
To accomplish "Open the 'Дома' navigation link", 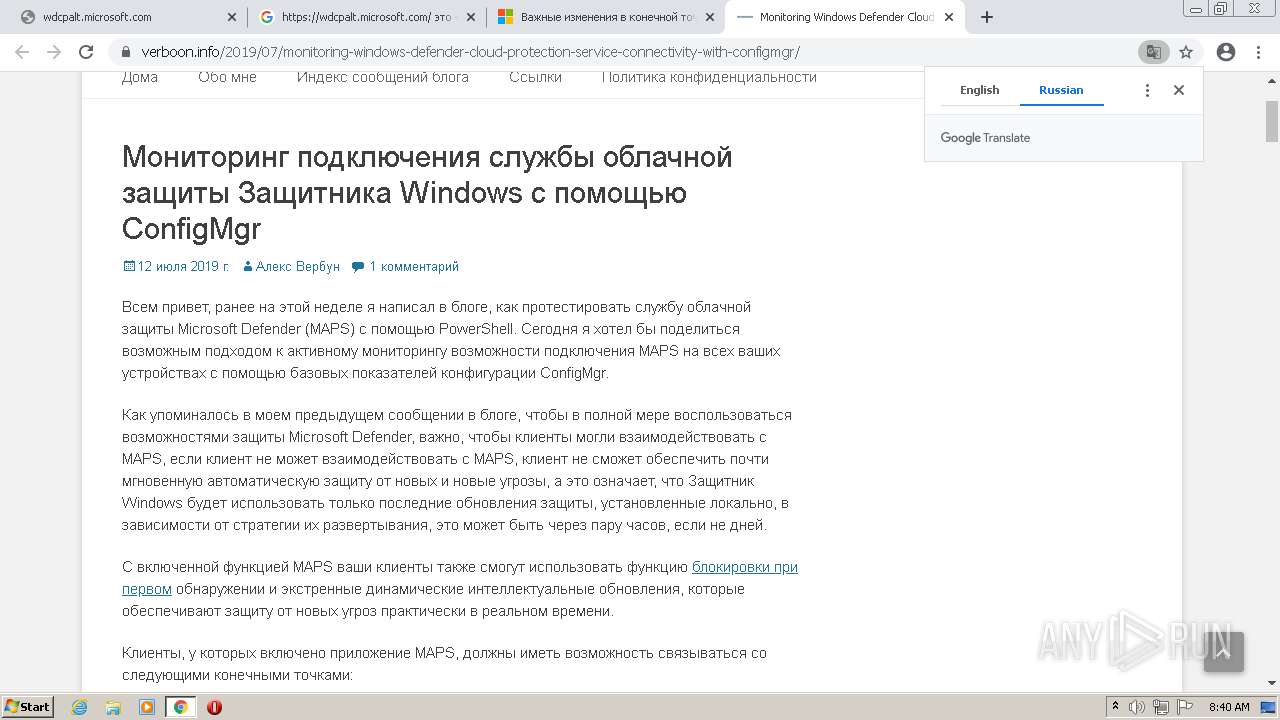I will click(140, 77).
